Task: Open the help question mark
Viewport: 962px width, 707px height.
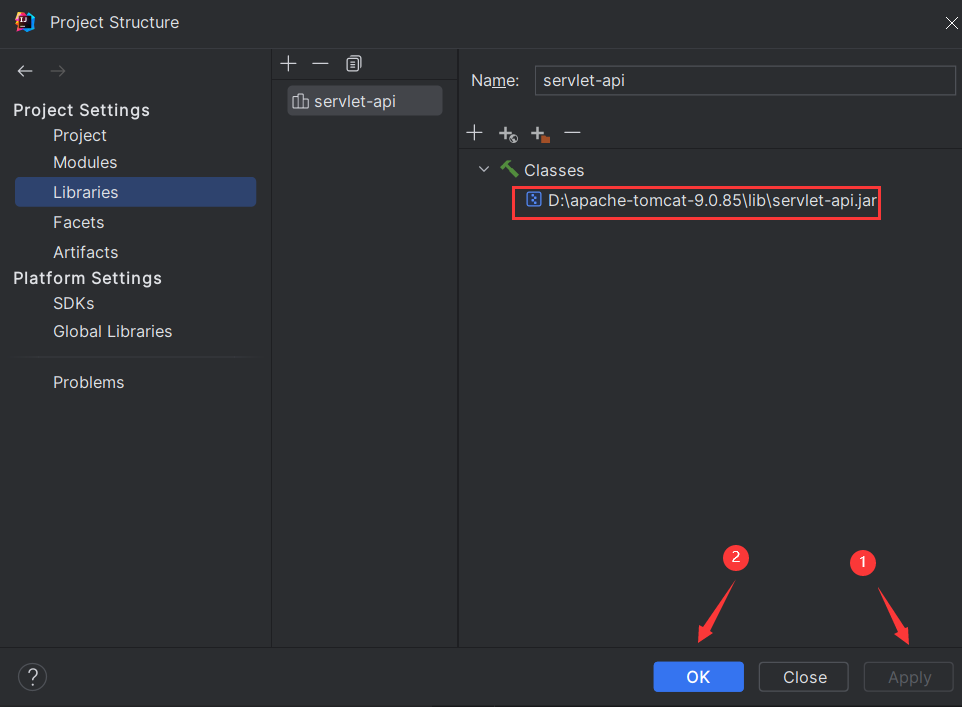Action: point(33,677)
